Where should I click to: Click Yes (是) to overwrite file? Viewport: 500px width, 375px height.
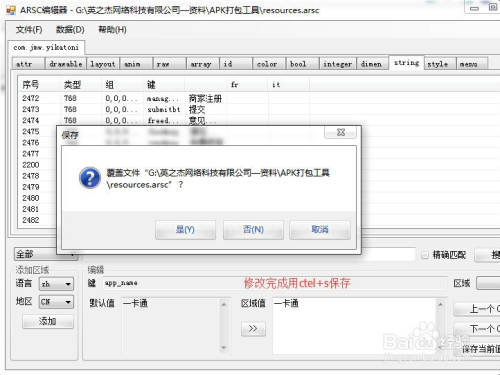(185, 230)
